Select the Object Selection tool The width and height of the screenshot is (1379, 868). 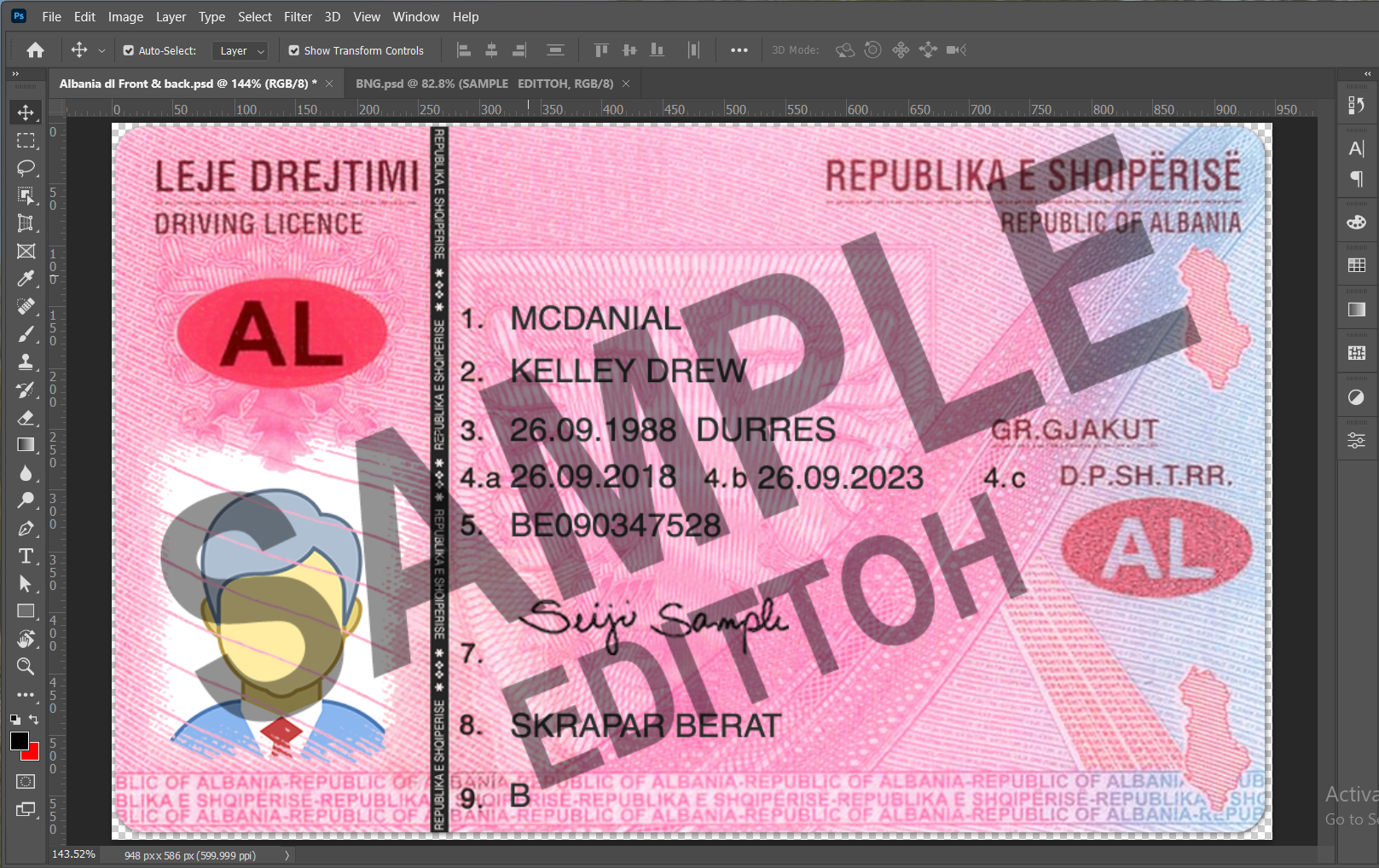click(x=26, y=195)
